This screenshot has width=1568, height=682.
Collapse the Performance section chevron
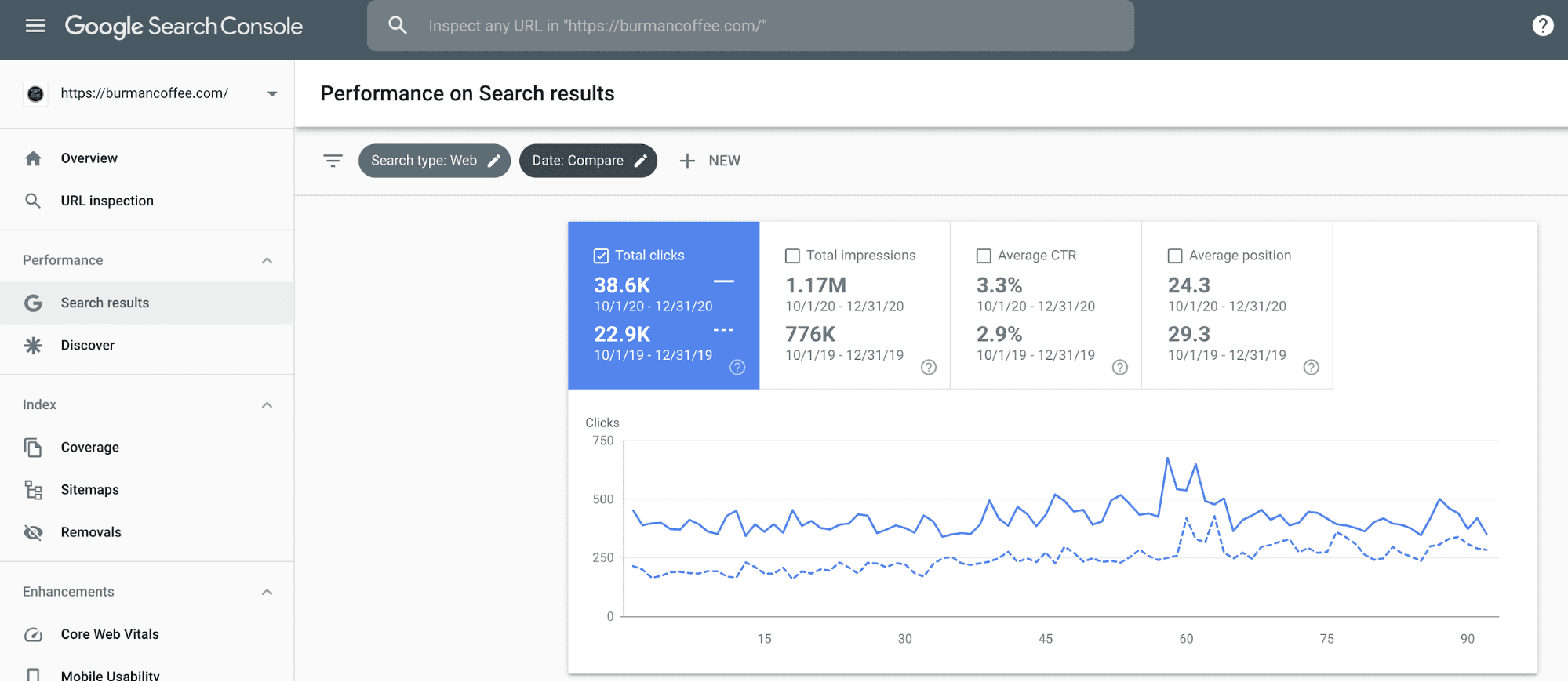[x=267, y=260]
